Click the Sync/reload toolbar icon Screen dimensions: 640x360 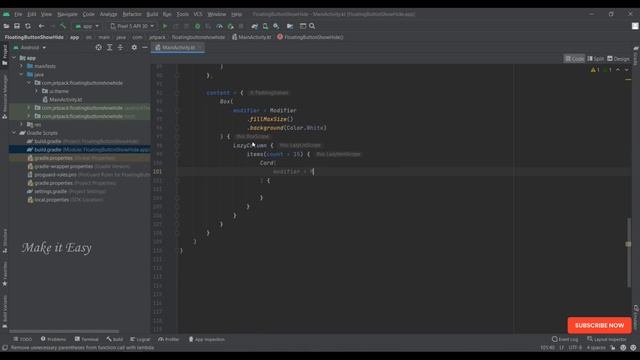click(28, 26)
